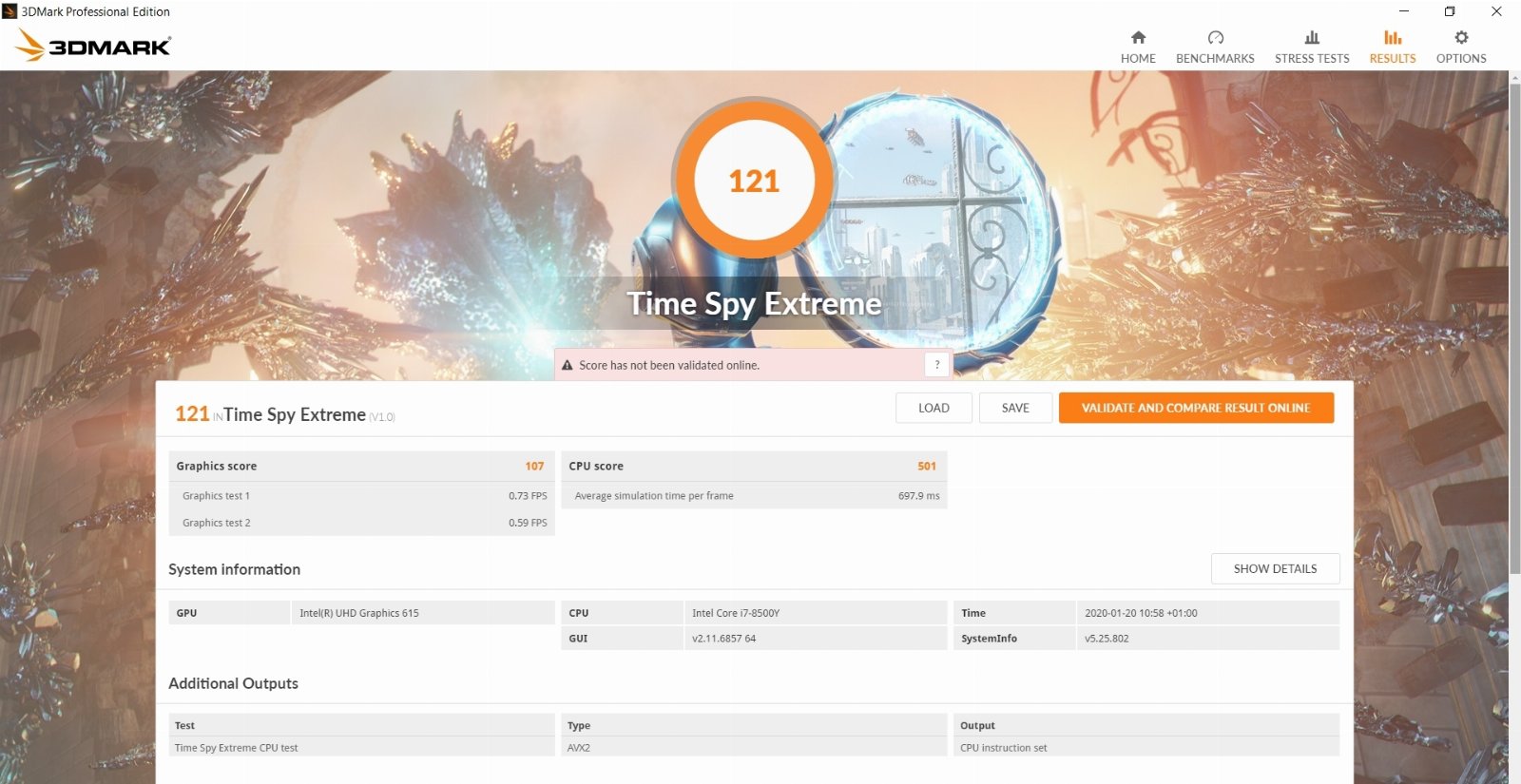Click the RESULTS menu label

tap(1393, 58)
